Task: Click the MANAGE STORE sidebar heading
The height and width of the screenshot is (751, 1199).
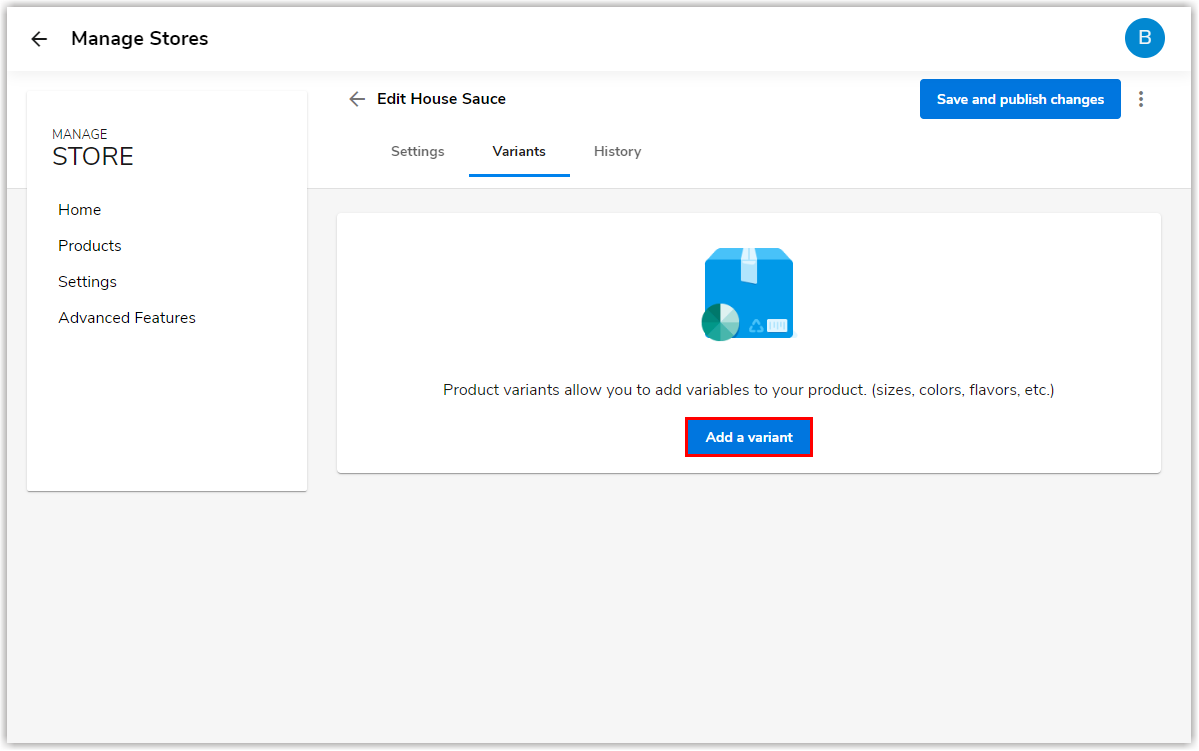Action: pos(93,148)
